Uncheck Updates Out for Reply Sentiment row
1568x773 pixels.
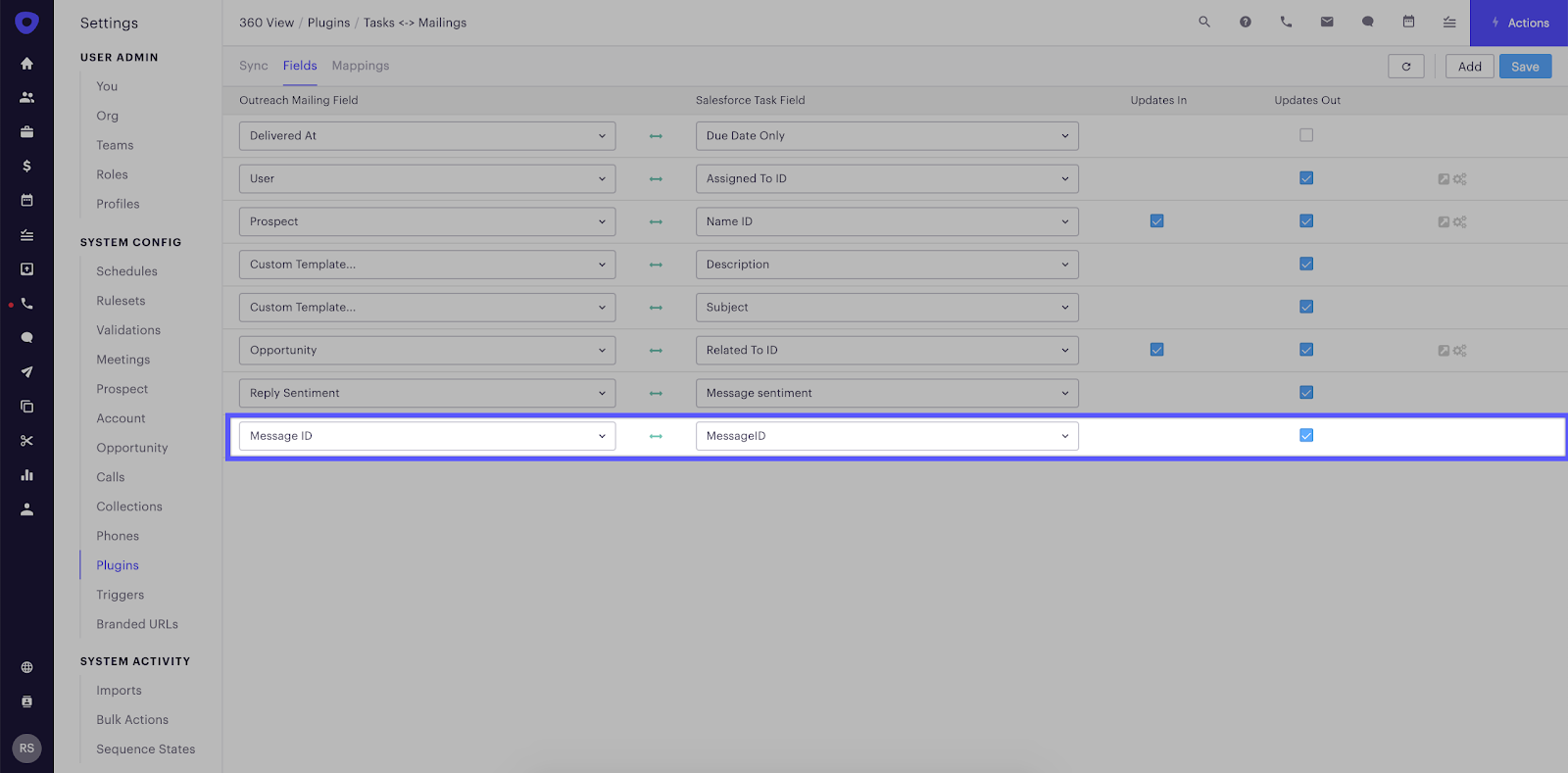click(1306, 392)
